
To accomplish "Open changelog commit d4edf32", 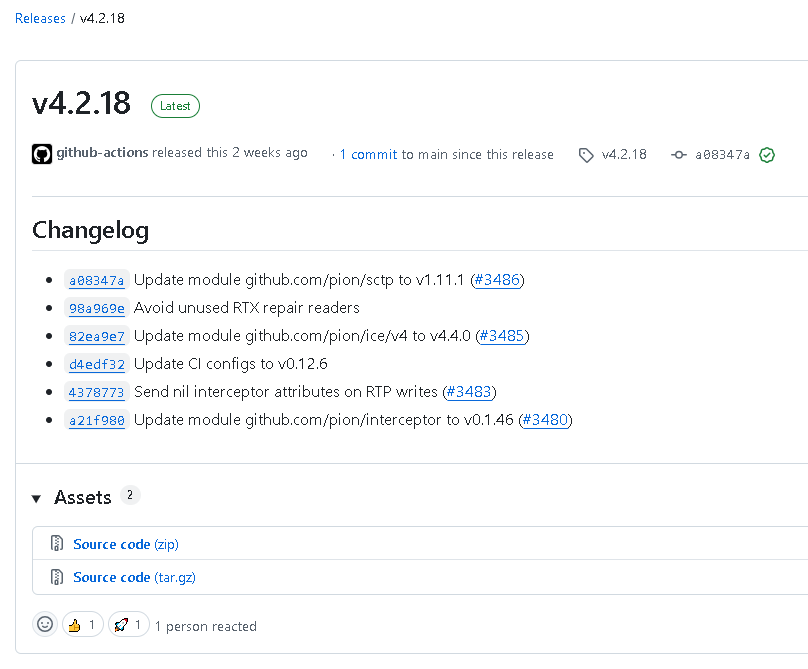I will pyautogui.click(x=96, y=364).
